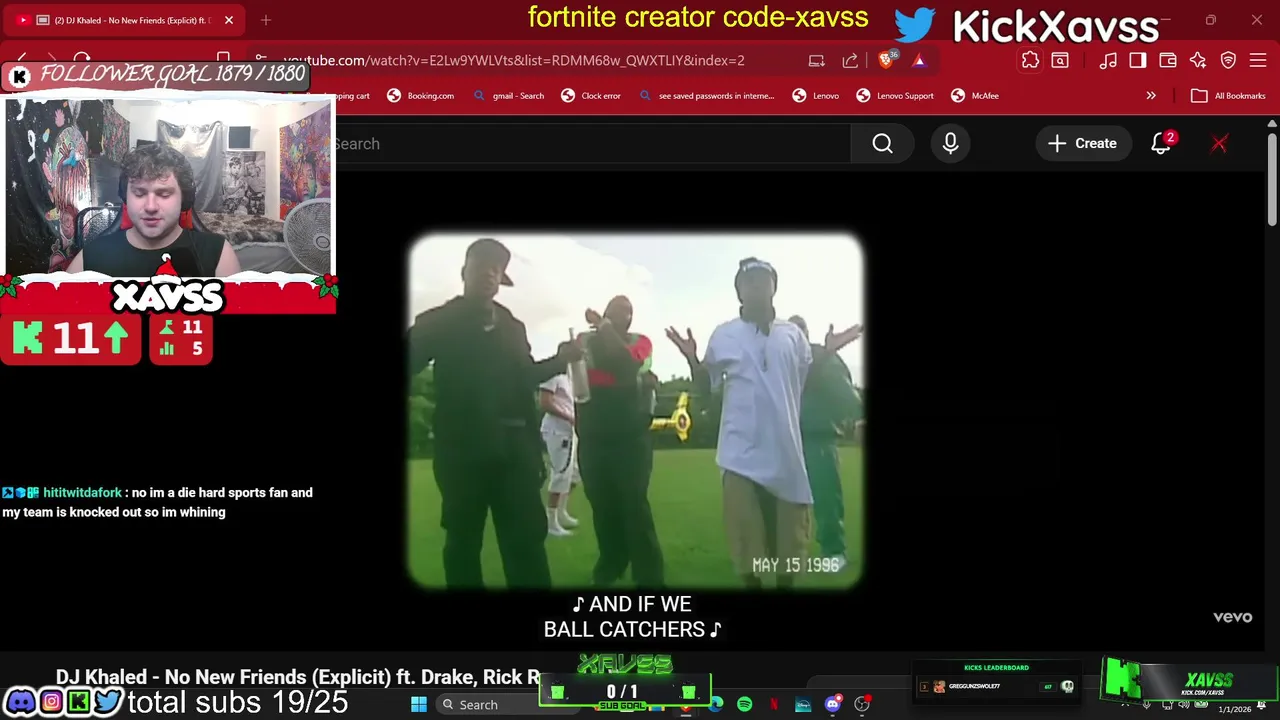Open the Leo AI sparkle icon
The width and height of the screenshot is (1280, 720).
[x=1198, y=60]
